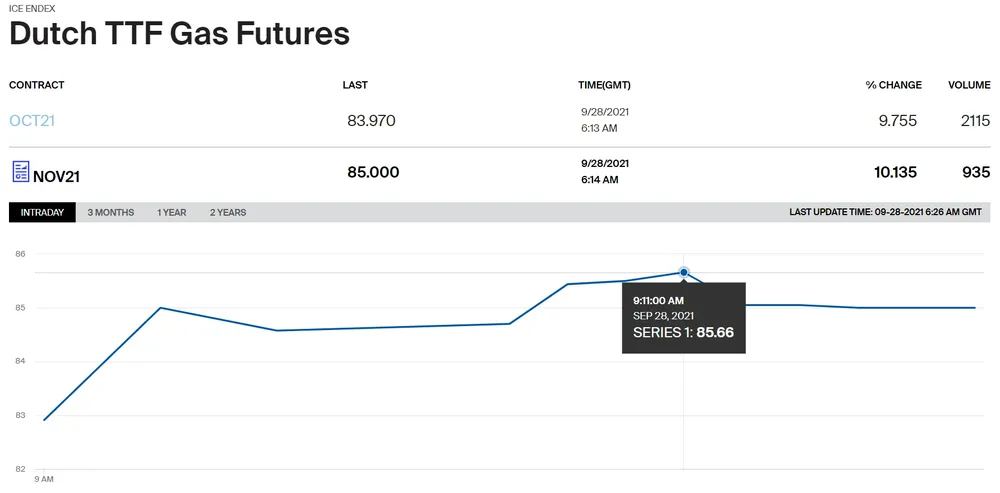
Task: Click the VOLUME column header
Action: [968, 85]
